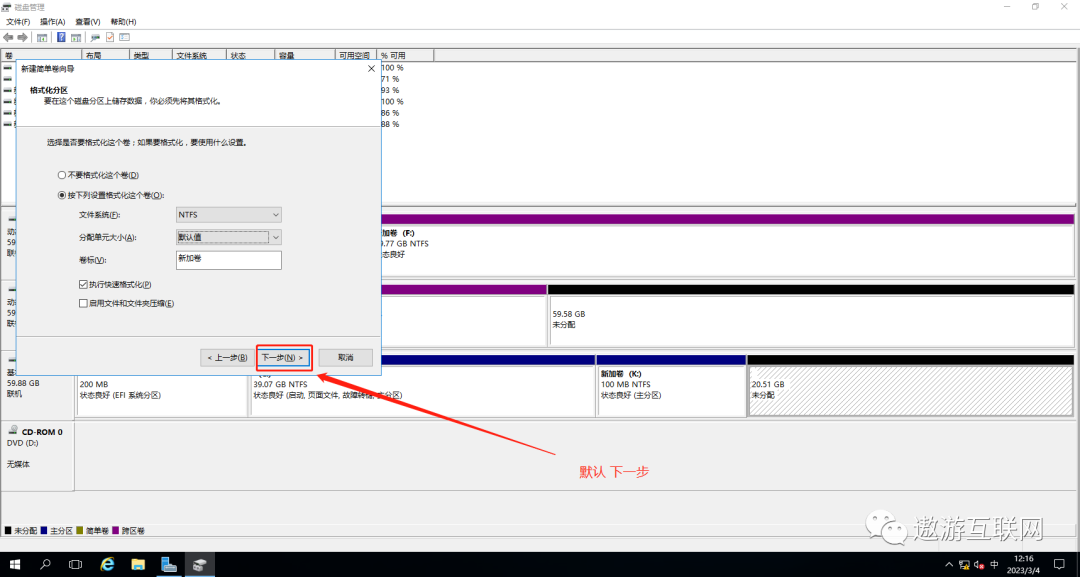Select the 新加卷 (F:) volume block

click(x=727, y=249)
